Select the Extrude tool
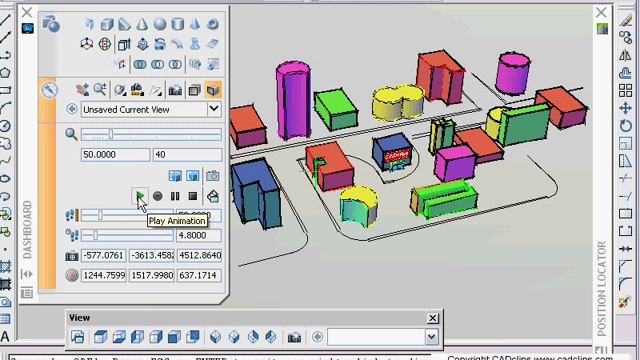The image size is (640, 360). [x=124, y=44]
